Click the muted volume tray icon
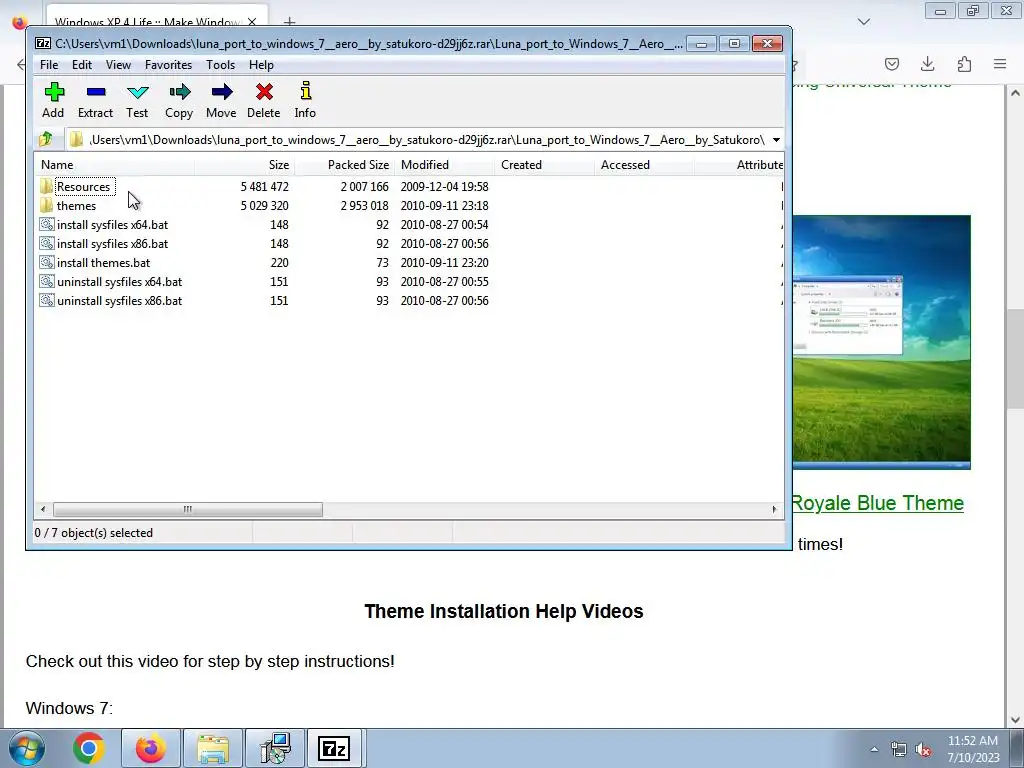 tap(923, 750)
